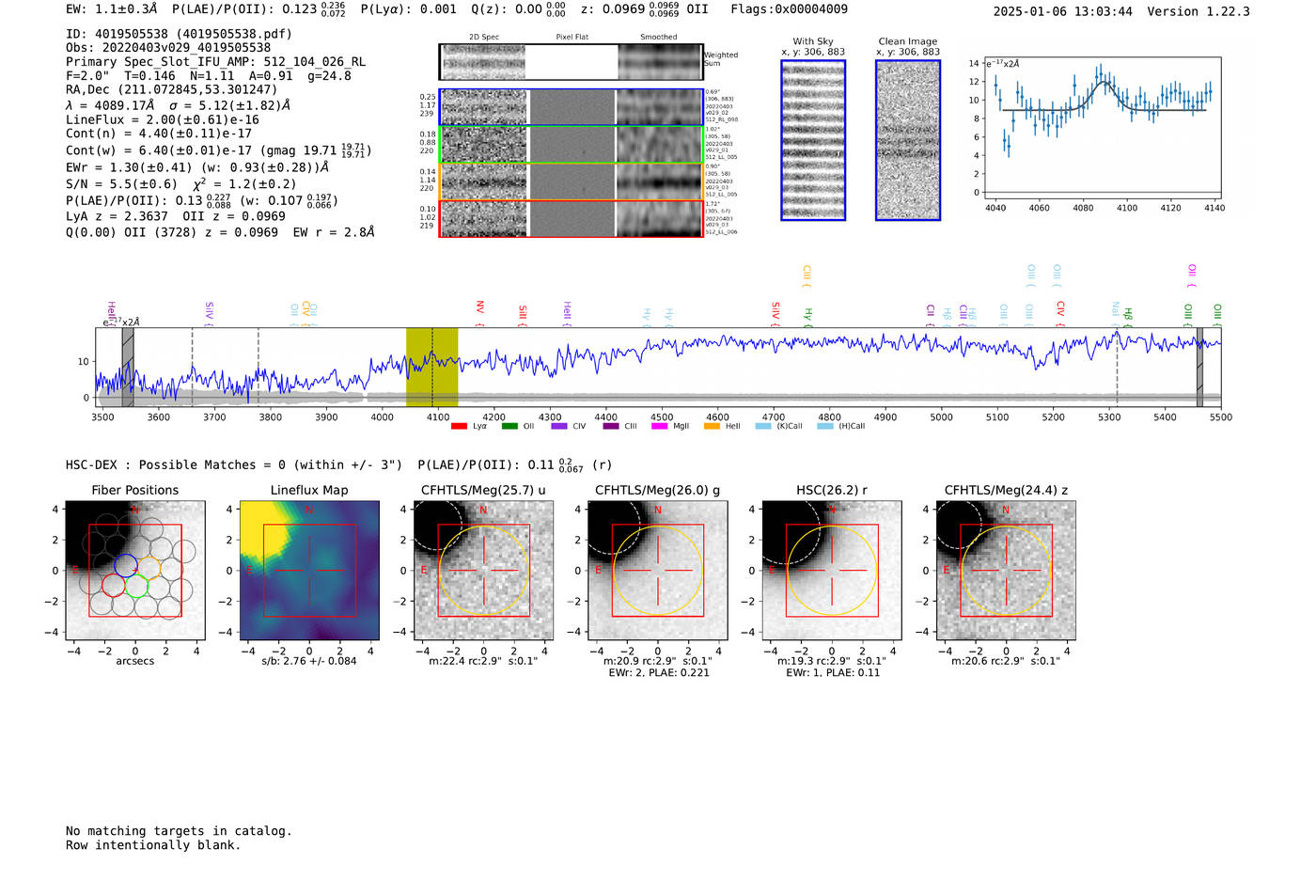Click the 2D Spec column header
The width and height of the screenshot is (1316, 896).
[484, 38]
